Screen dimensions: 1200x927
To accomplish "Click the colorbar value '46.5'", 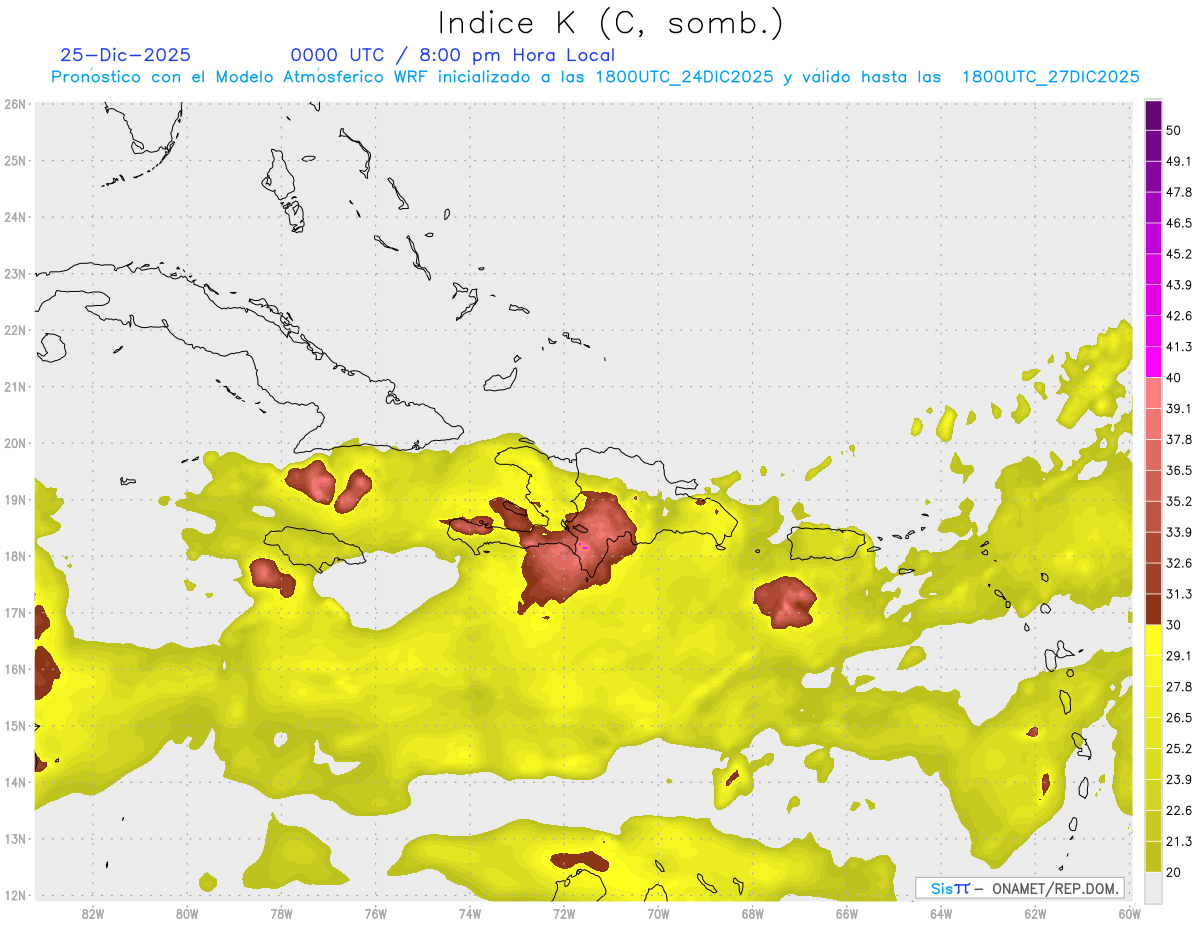I will (x=1179, y=223).
